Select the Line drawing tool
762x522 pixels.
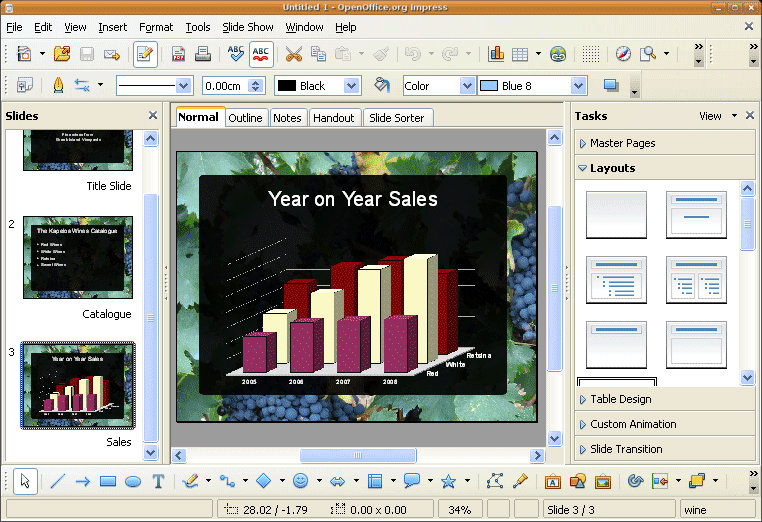57,481
